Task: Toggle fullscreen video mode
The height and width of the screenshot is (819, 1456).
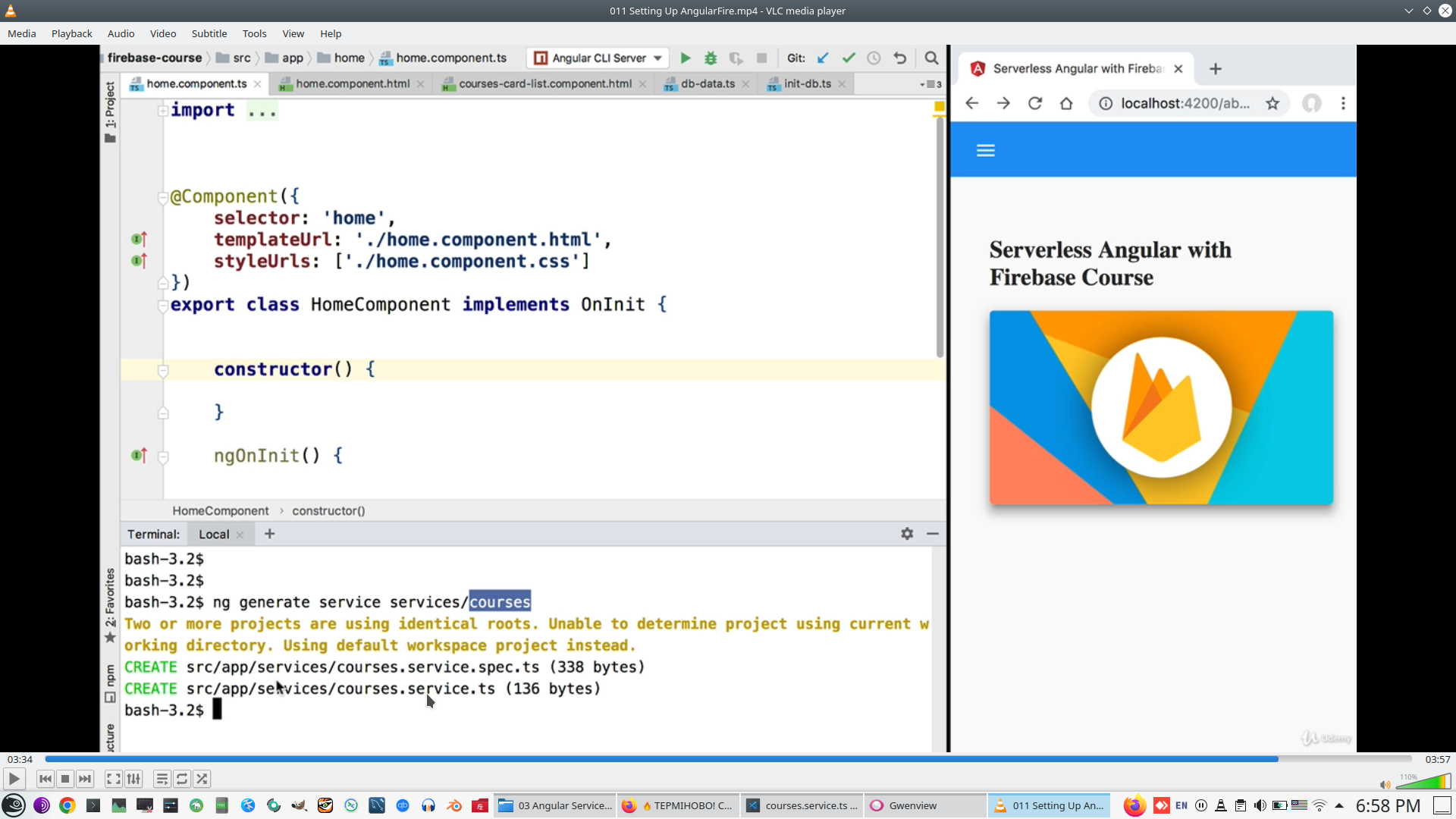Action: tap(113, 779)
